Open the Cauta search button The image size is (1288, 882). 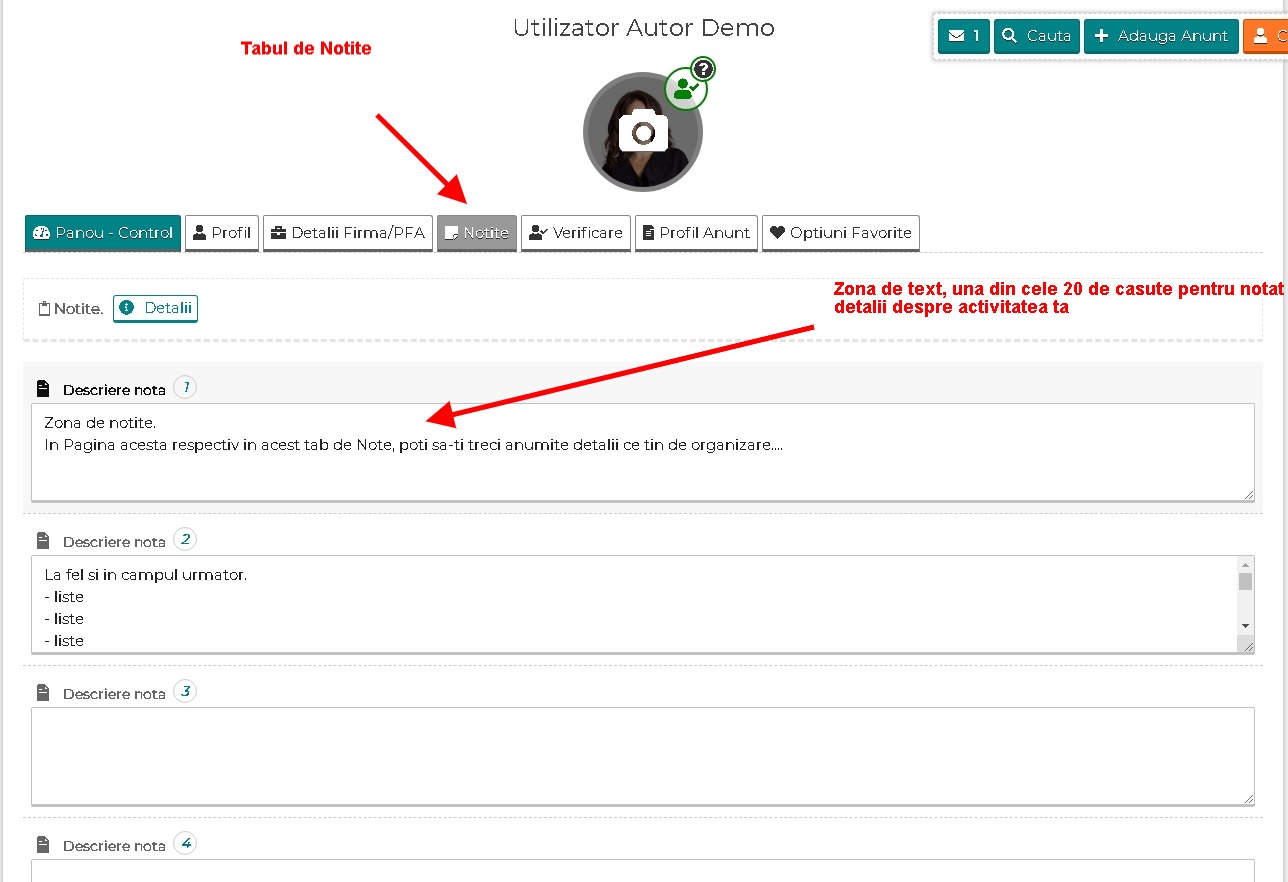click(x=1037, y=36)
